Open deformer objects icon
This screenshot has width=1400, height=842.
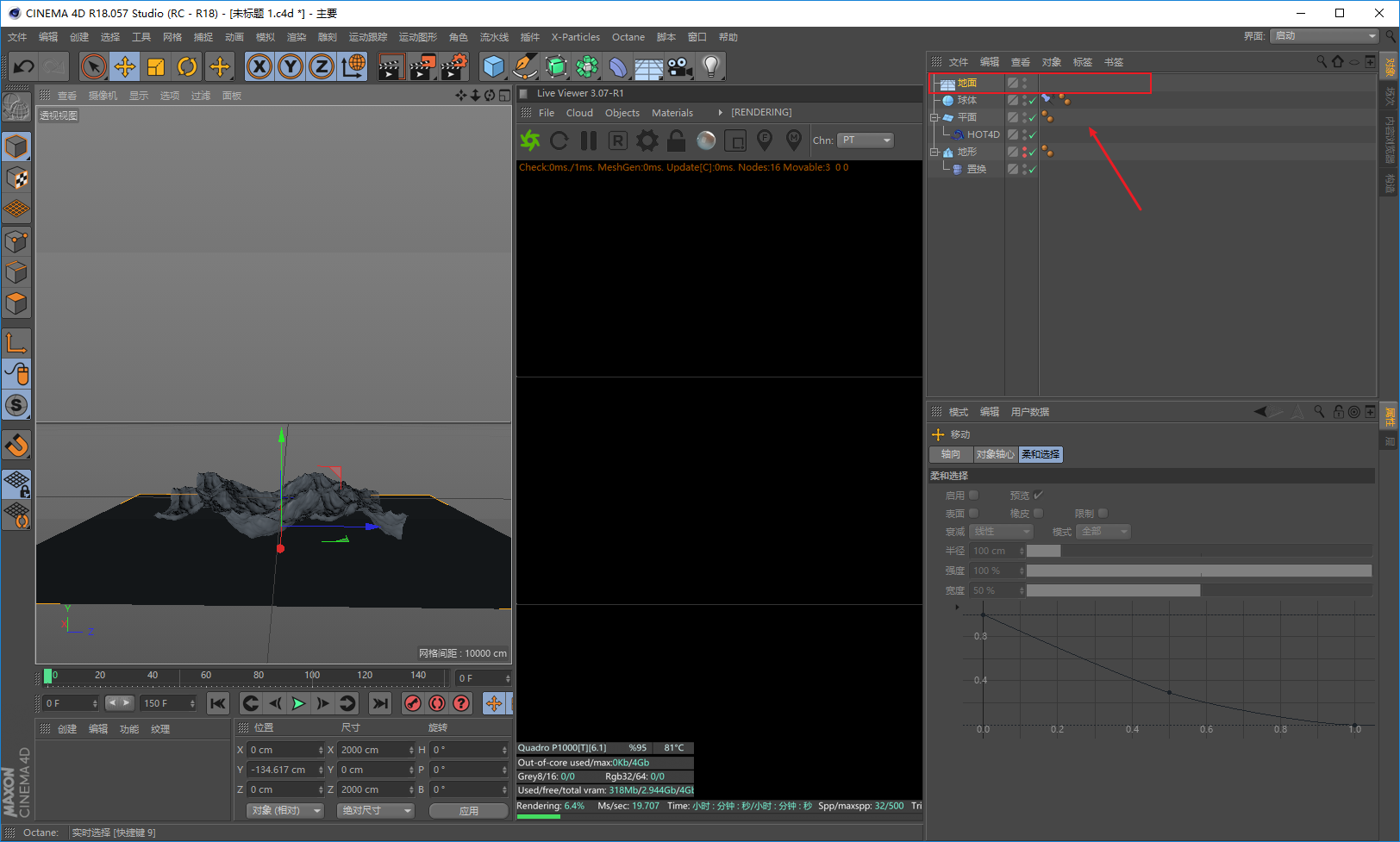[618, 66]
